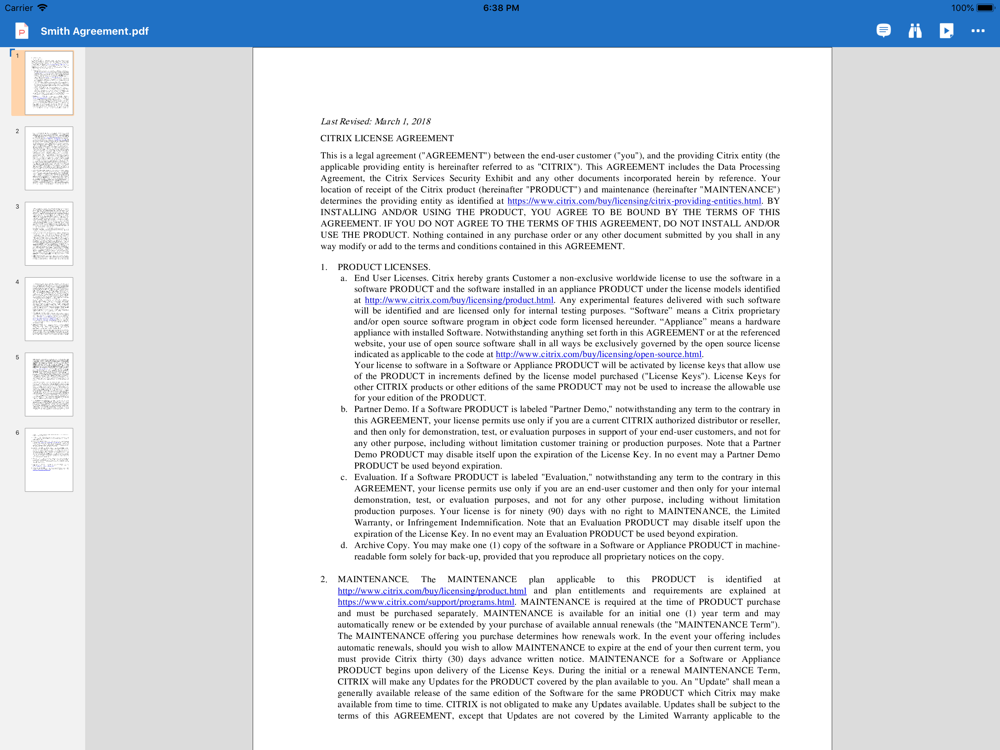Tap the Carrier label in the status bar
Screen dimensions: 1000x750
(x=18, y=8)
